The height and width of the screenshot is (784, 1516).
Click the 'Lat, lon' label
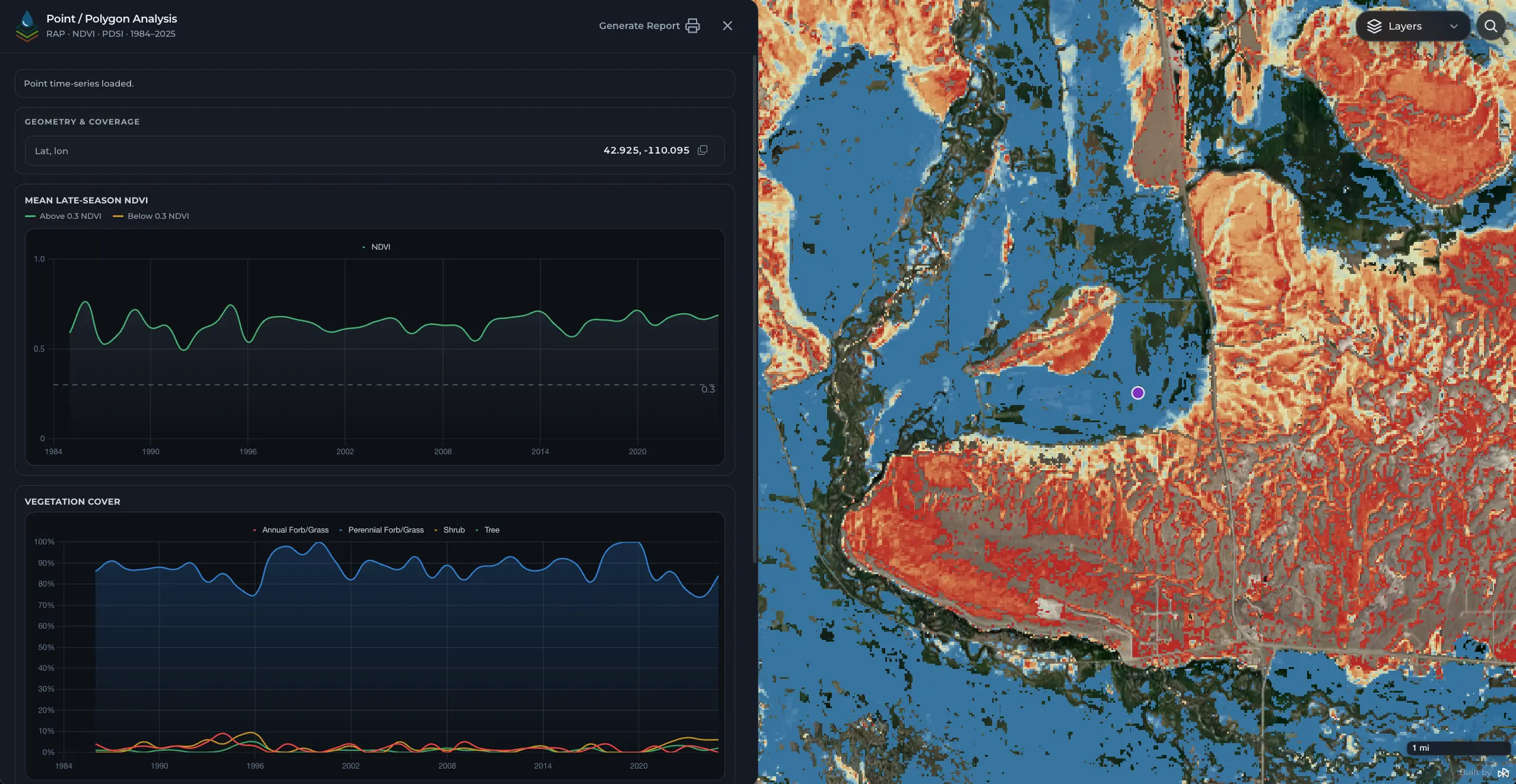tap(52, 151)
